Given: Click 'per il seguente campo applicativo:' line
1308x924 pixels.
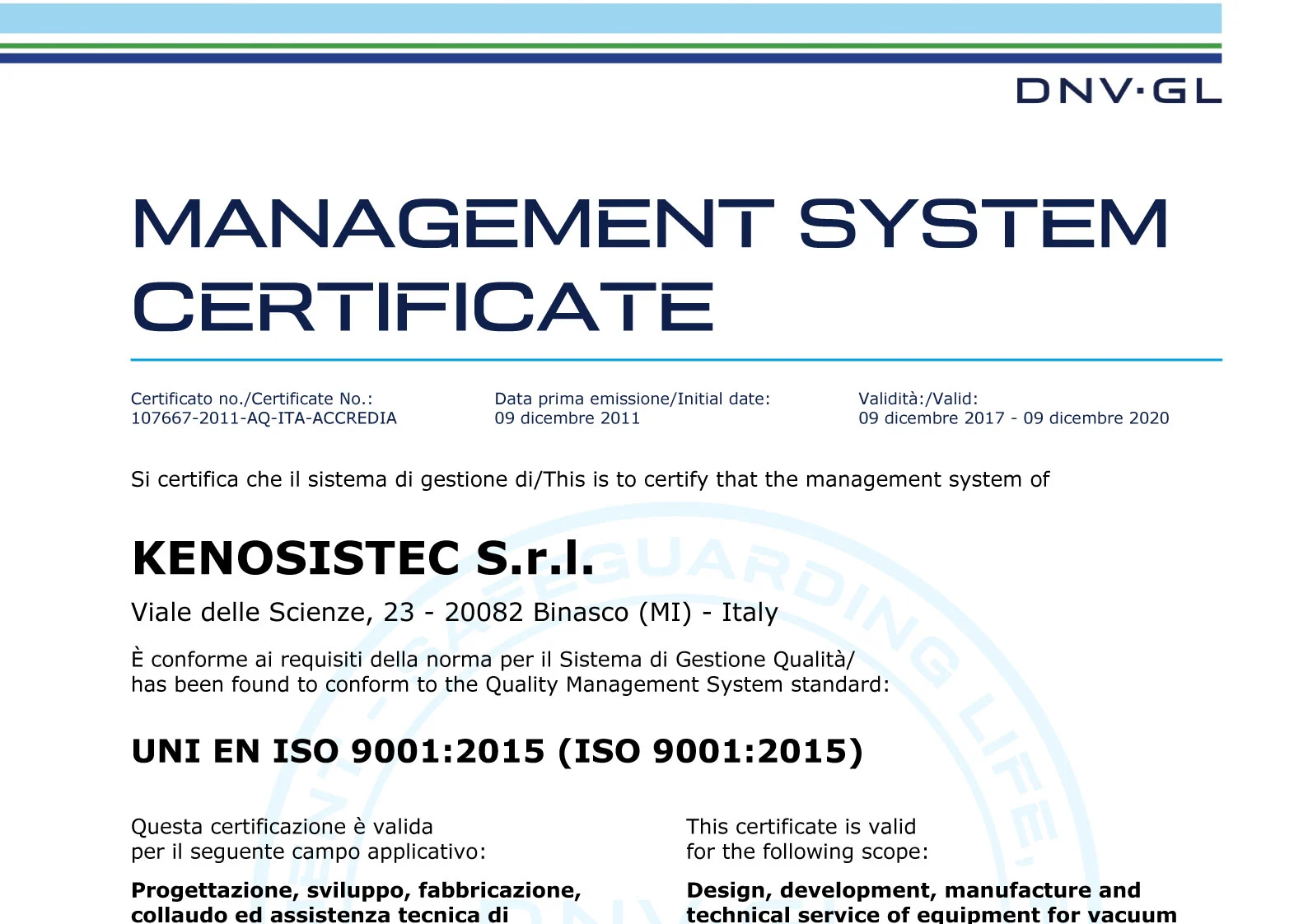Looking at the screenshot, I should (309, 852).
